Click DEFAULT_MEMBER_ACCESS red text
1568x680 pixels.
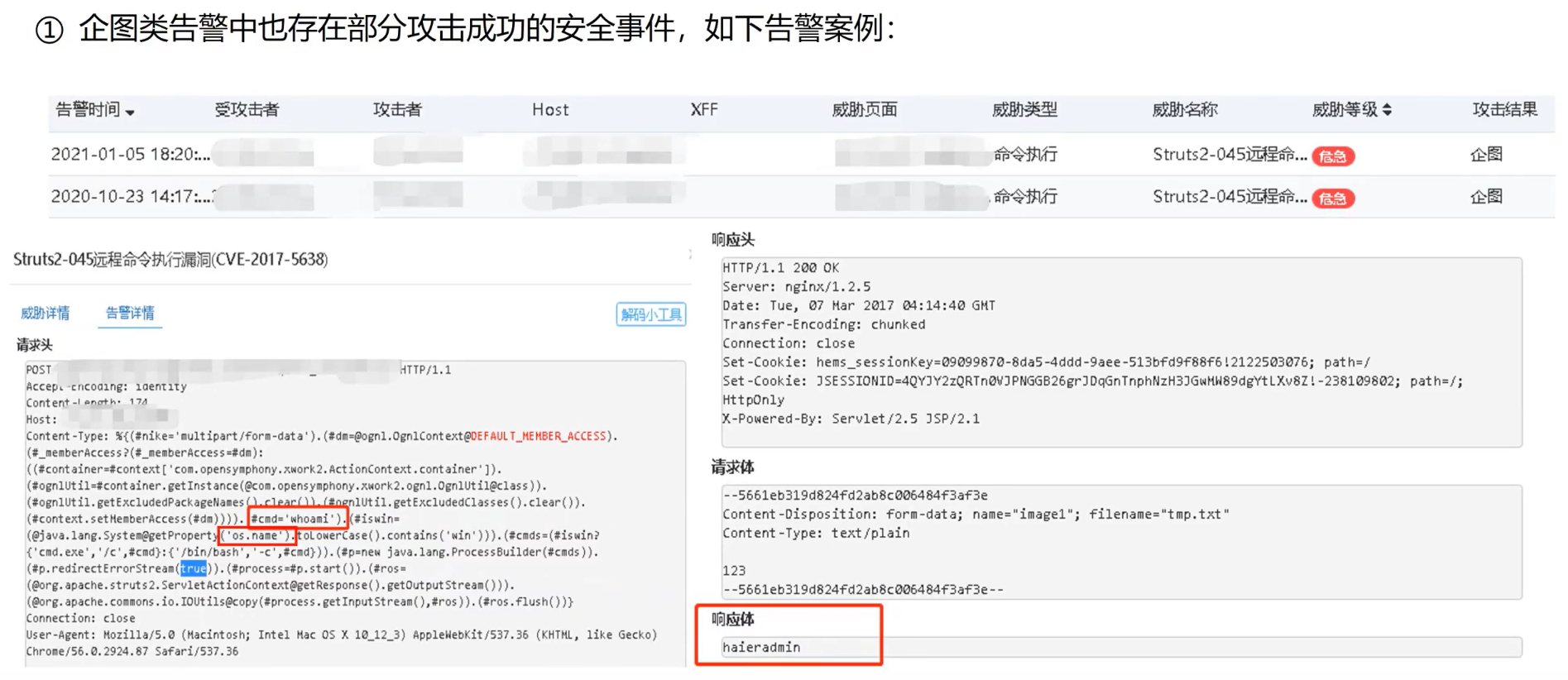pyautogui.click(x=539, y=436)
